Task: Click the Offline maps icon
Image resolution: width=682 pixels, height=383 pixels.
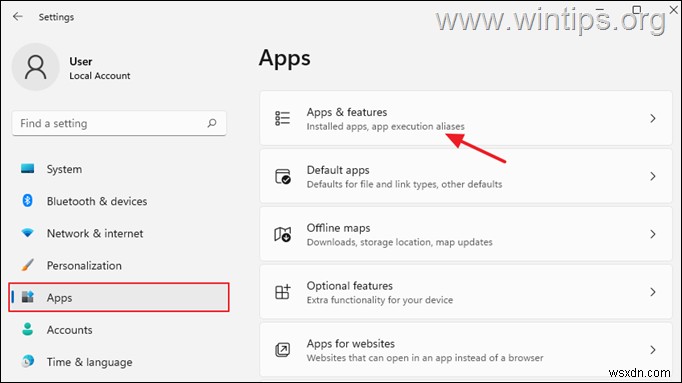Action: [x=282, y=234]
